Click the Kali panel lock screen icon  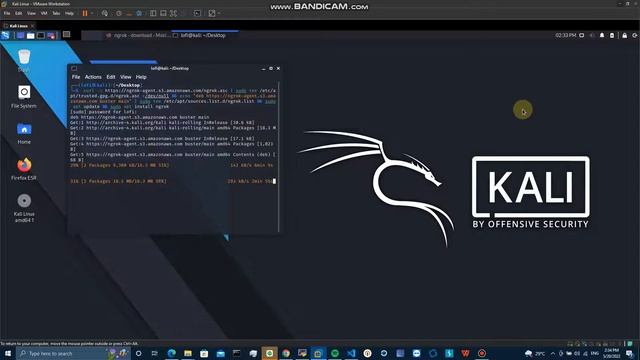(x=624, y=36)
